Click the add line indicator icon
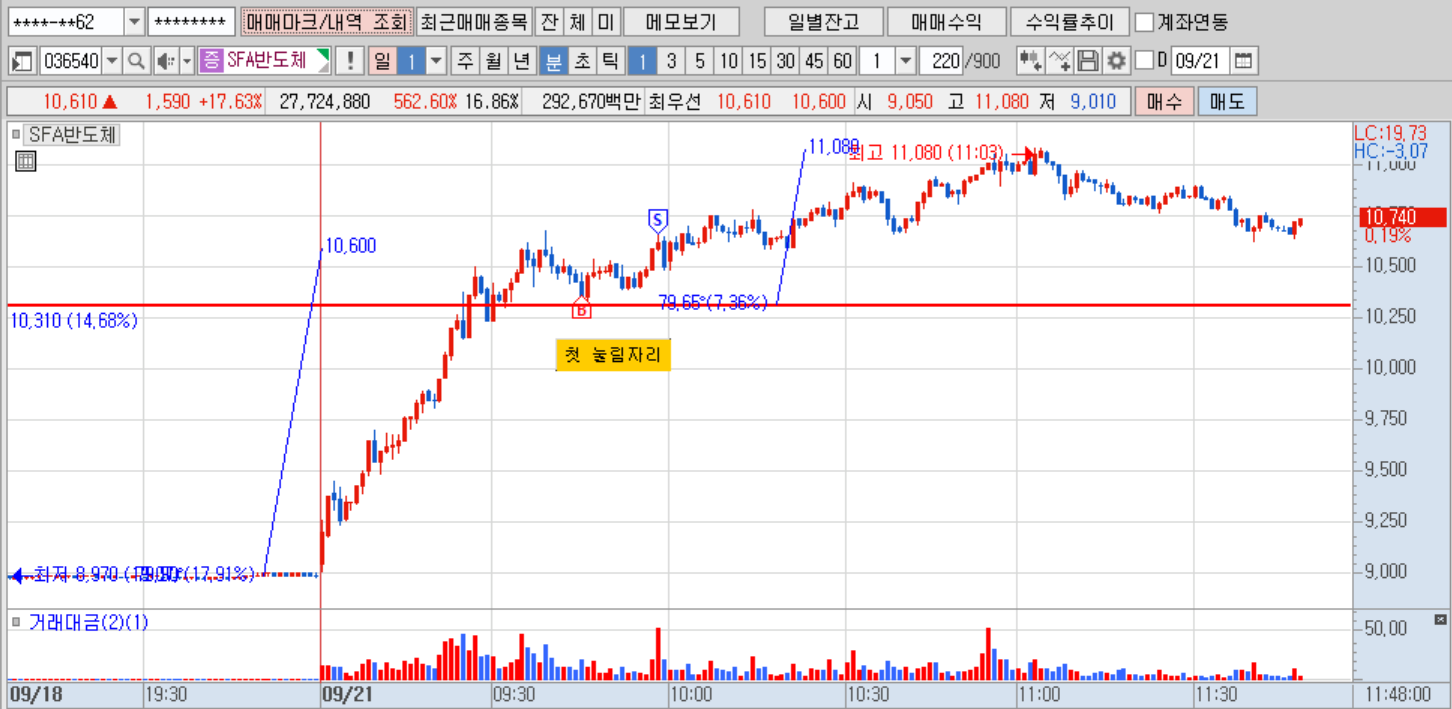This screenshot has width=1452, height=709. pyautogui.click(x=1059, y=61)
